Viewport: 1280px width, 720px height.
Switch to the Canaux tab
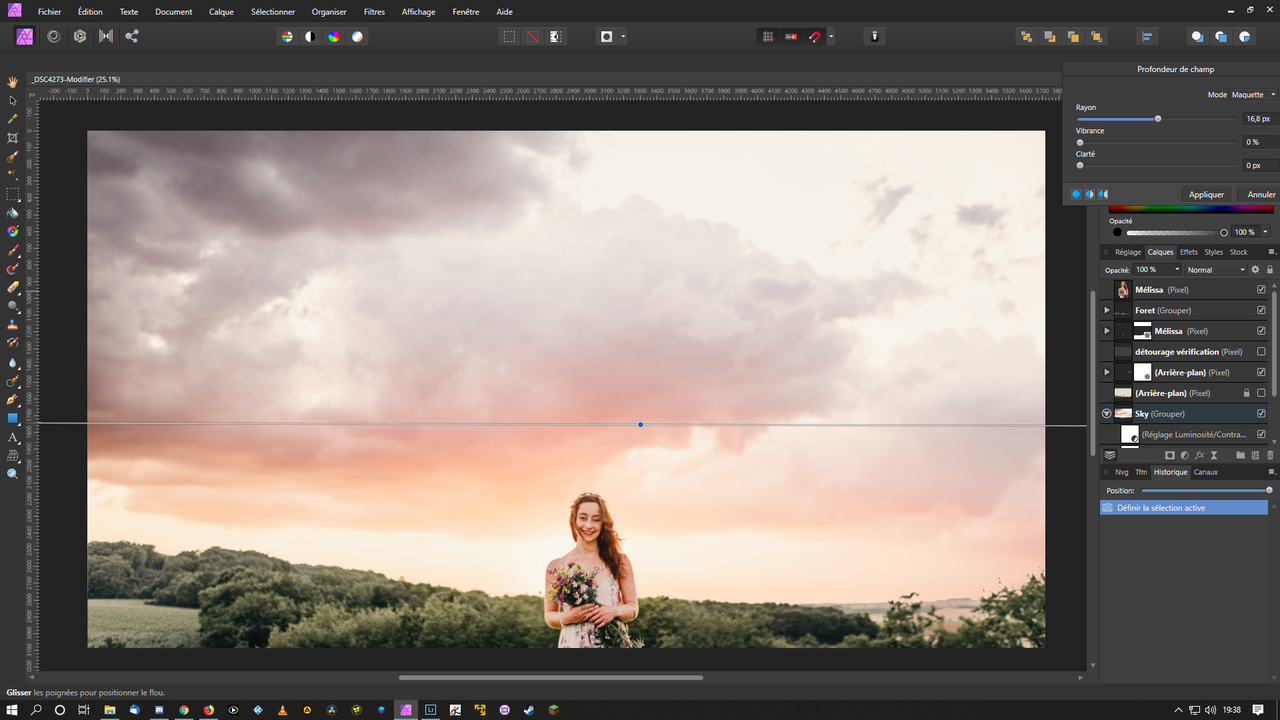click(x=1206, y=472)
